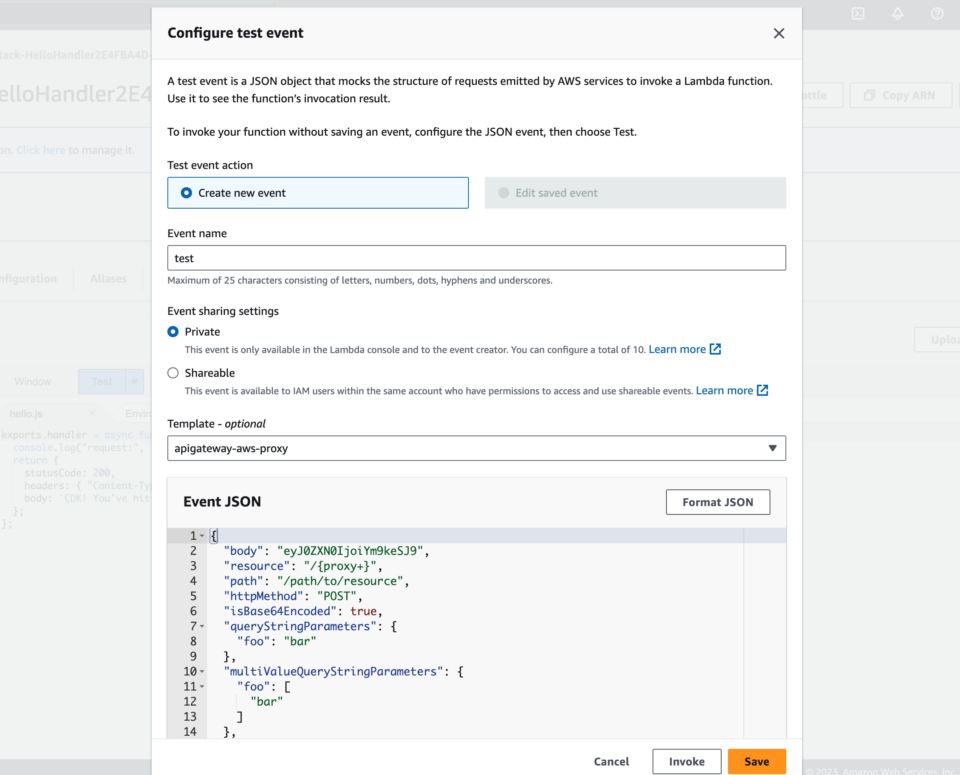Dismiss the Configure test event dialog

coord(779,33)
